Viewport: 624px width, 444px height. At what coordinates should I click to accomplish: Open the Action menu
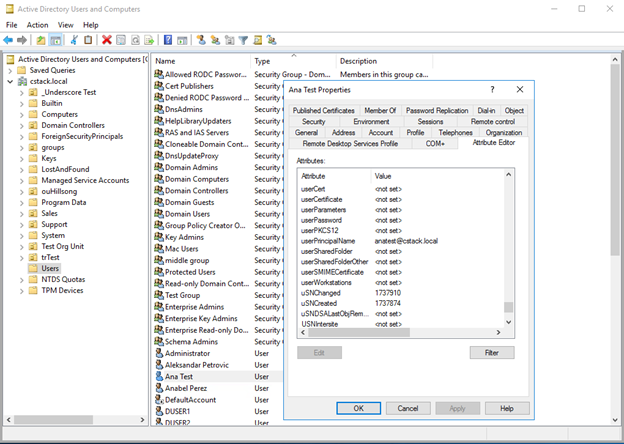pos(37,25)
